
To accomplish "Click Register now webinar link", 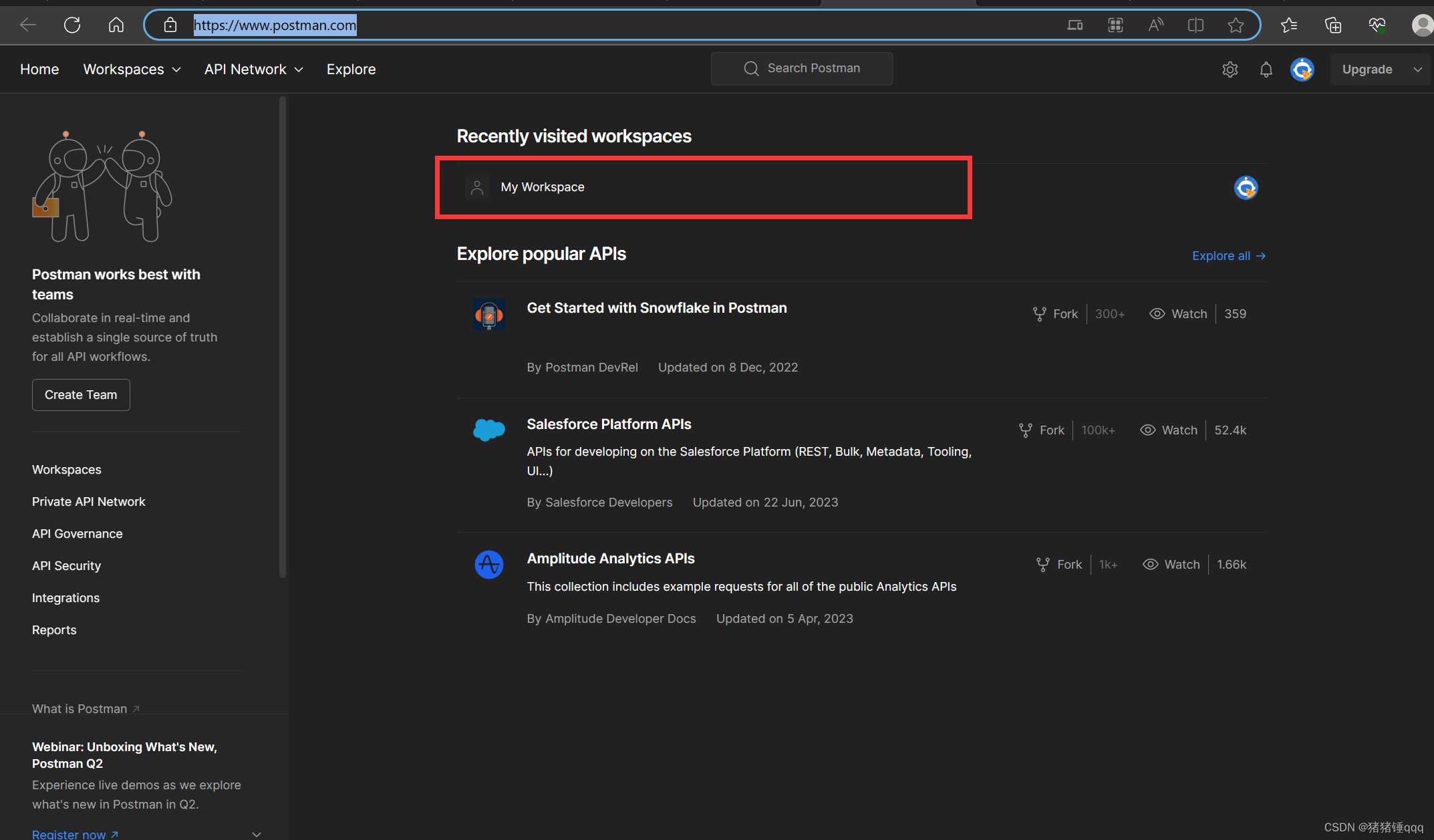I will 75,834.
